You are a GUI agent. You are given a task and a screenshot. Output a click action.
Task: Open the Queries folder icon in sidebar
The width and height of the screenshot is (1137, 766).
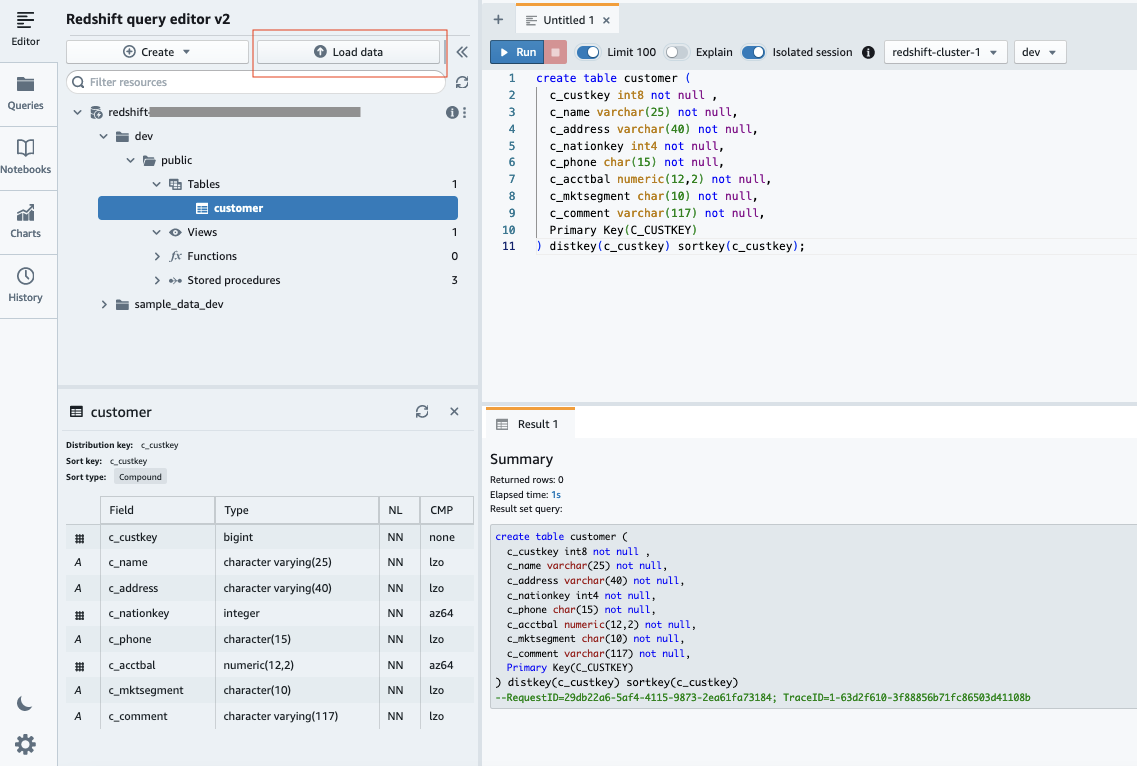click(26, 91)
